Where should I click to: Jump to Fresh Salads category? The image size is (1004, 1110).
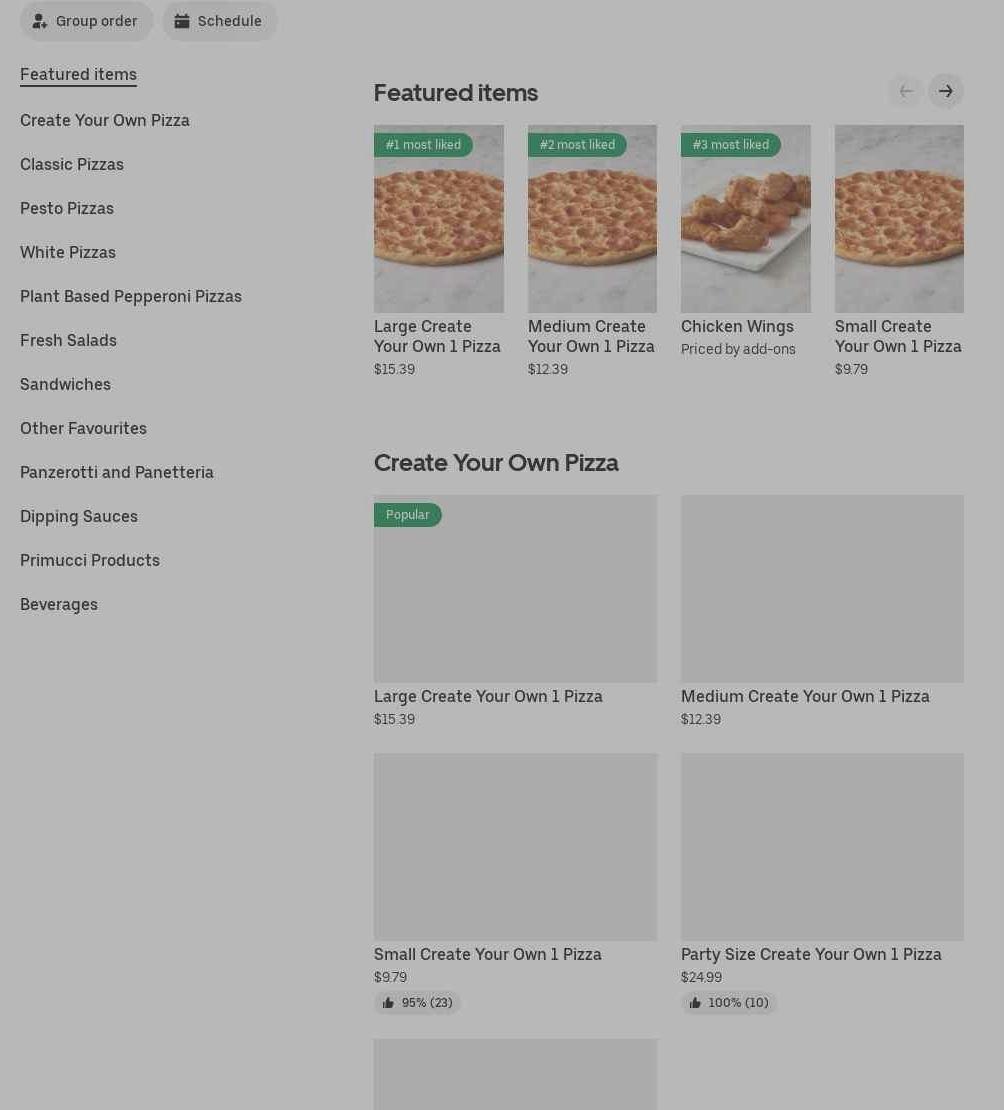click(x=68, y=340)
